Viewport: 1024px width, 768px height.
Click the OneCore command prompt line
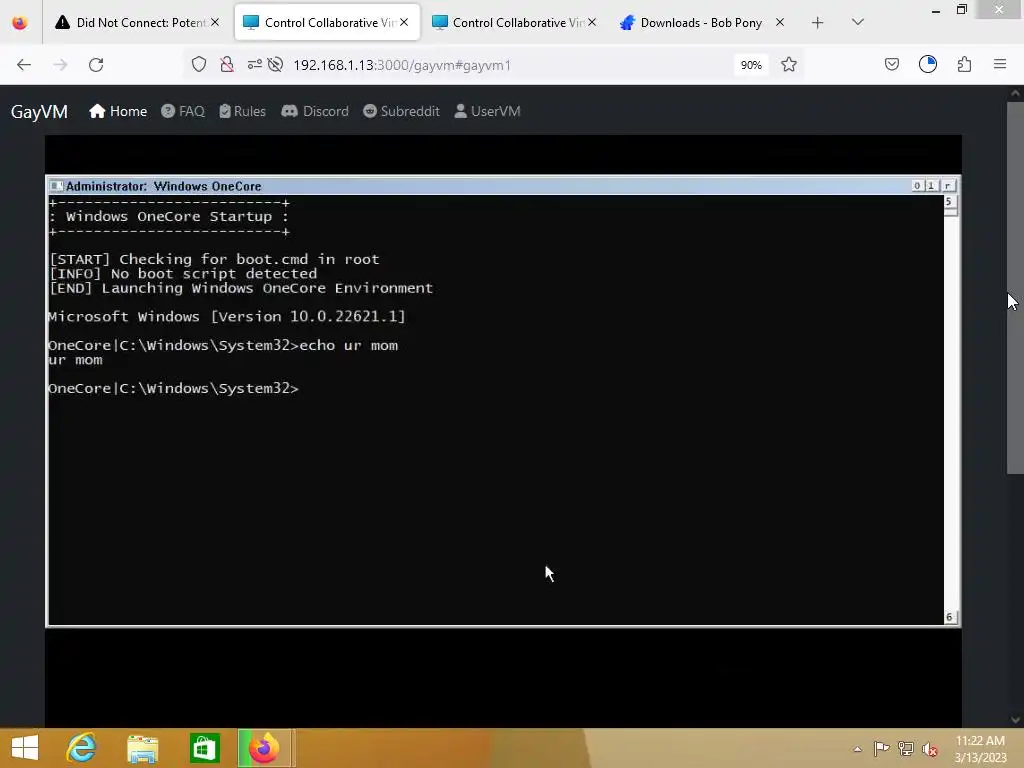click(x=173, y=389)
